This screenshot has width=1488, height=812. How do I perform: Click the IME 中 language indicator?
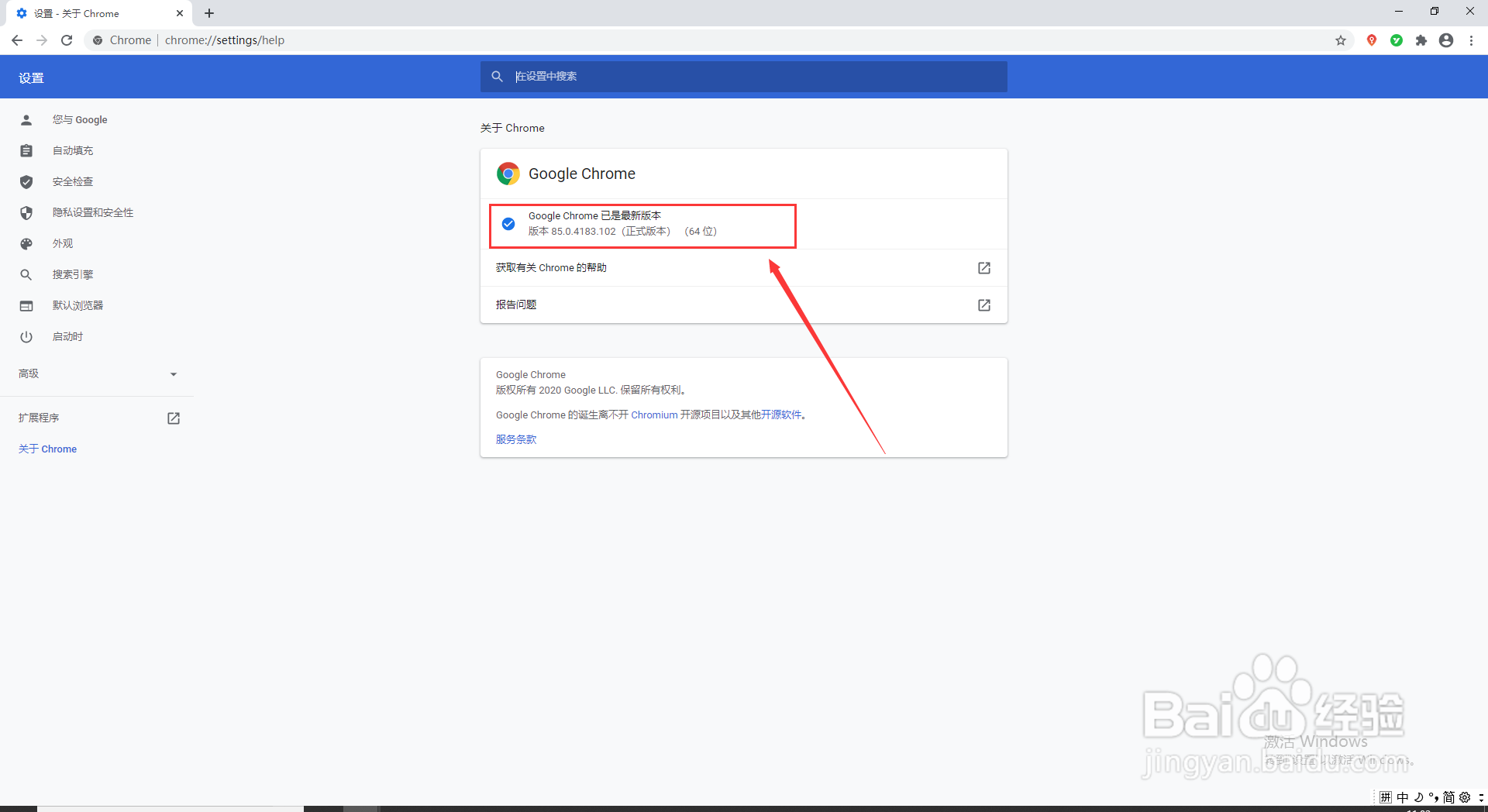1403,797
